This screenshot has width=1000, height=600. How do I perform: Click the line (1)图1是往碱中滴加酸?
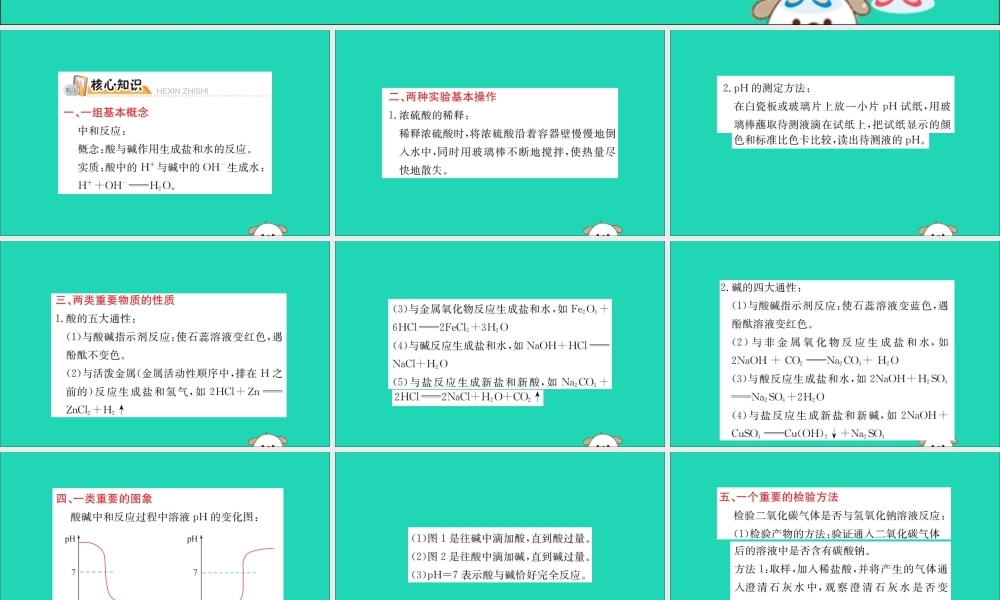501,538
